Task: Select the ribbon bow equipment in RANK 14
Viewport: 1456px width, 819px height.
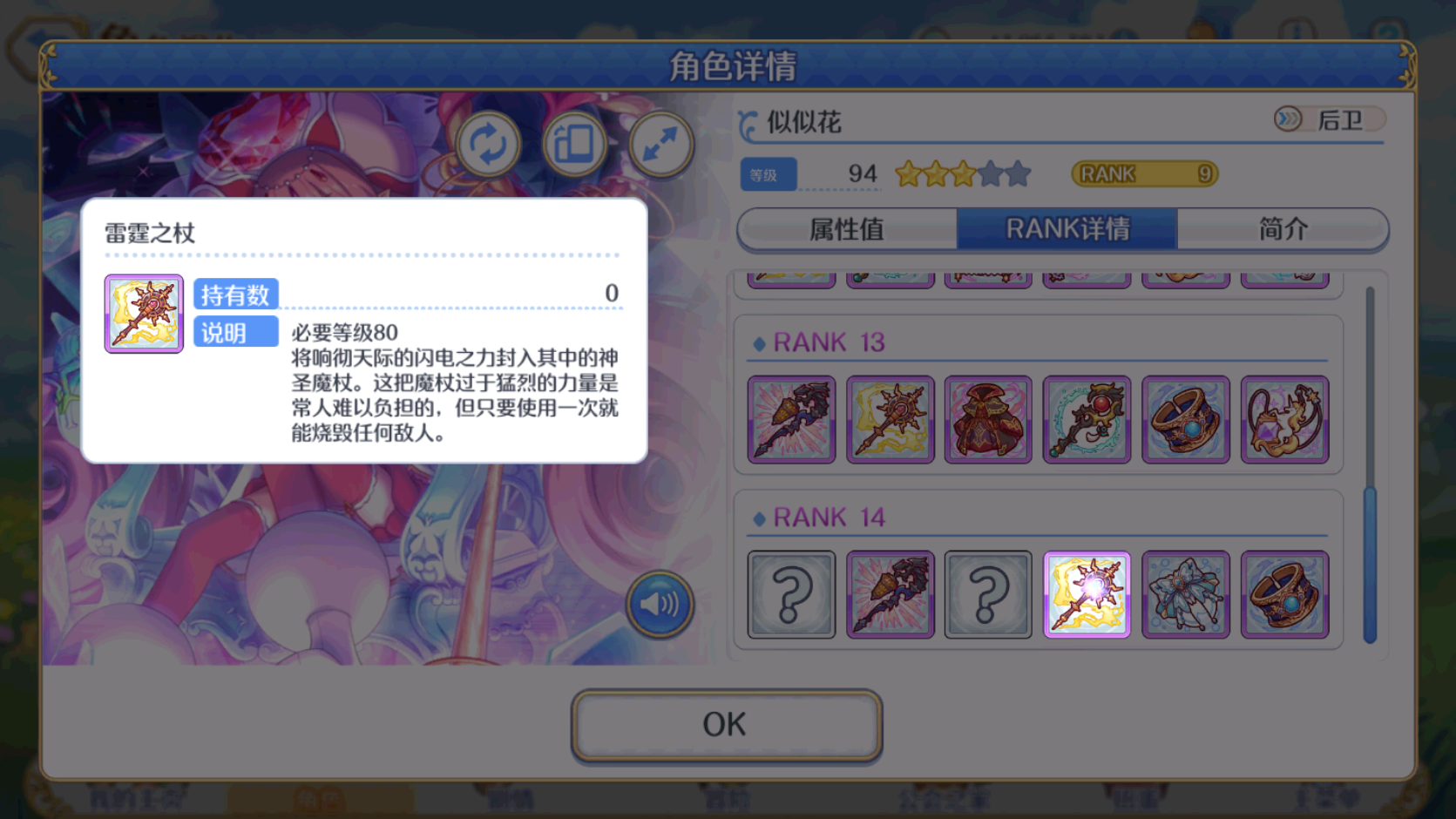Action: coord(1185,594)
